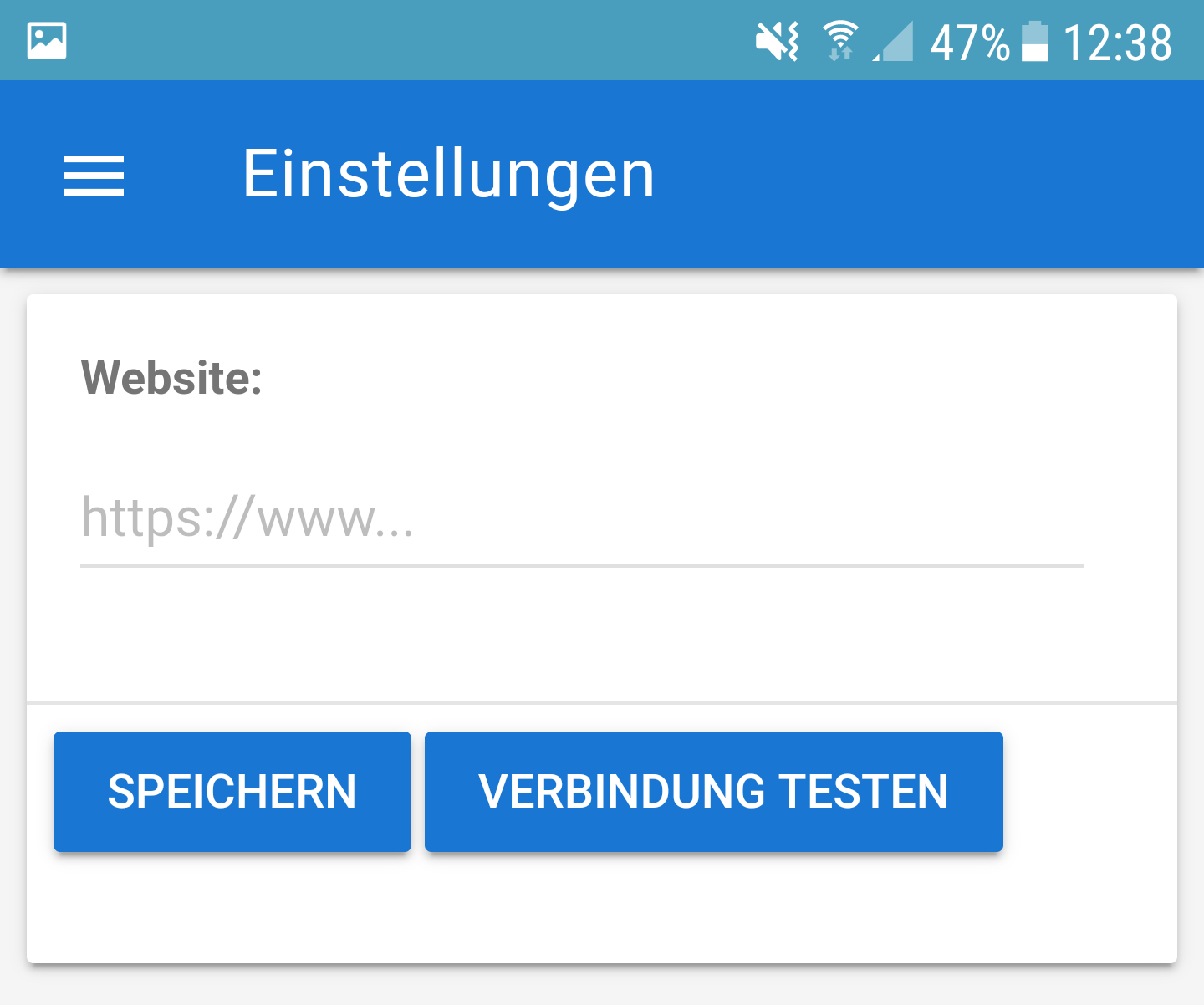Open the hamburger navigation menu
Screen dimensions: 1204x1005
coord(94,176)
